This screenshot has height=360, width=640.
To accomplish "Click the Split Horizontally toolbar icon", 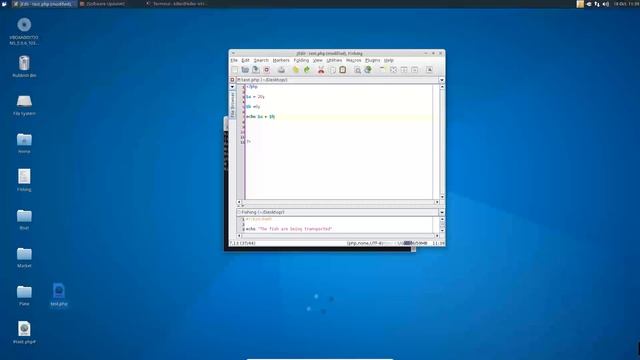I will click(404, 70).
